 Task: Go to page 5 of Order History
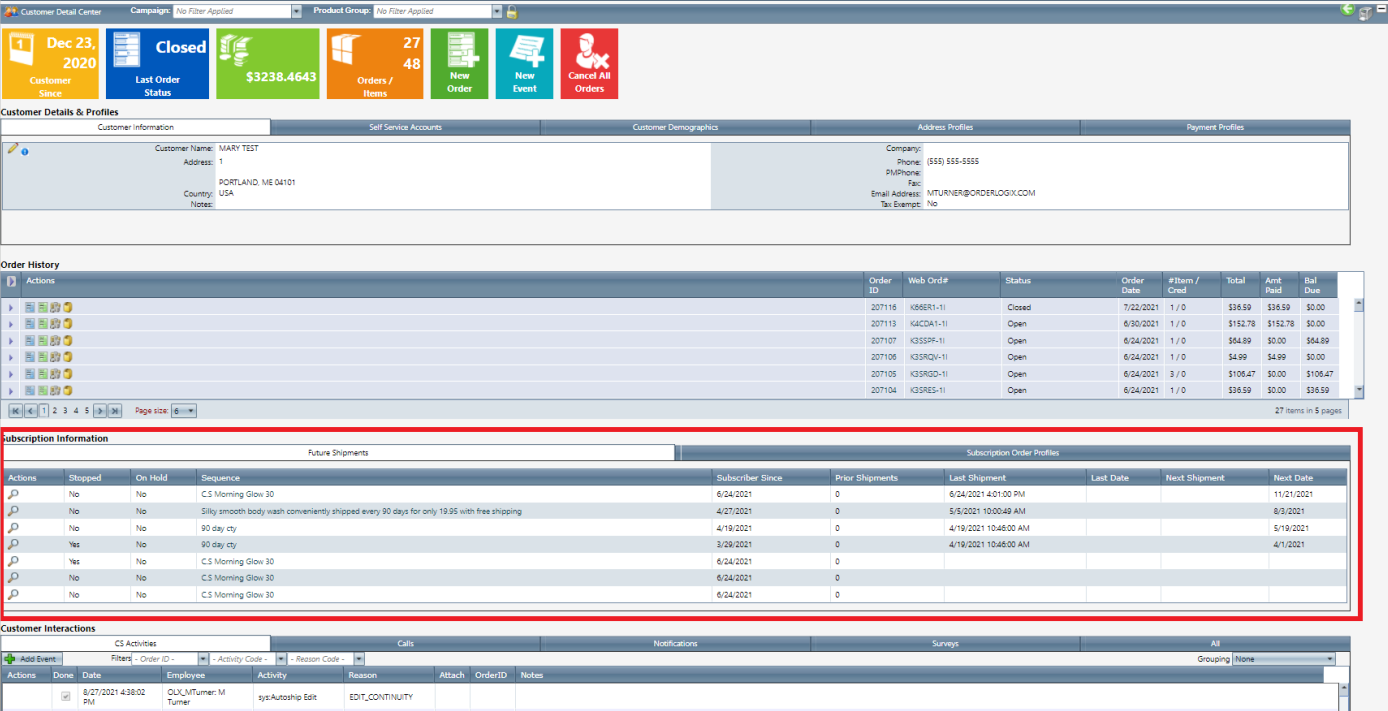point(87,411)
